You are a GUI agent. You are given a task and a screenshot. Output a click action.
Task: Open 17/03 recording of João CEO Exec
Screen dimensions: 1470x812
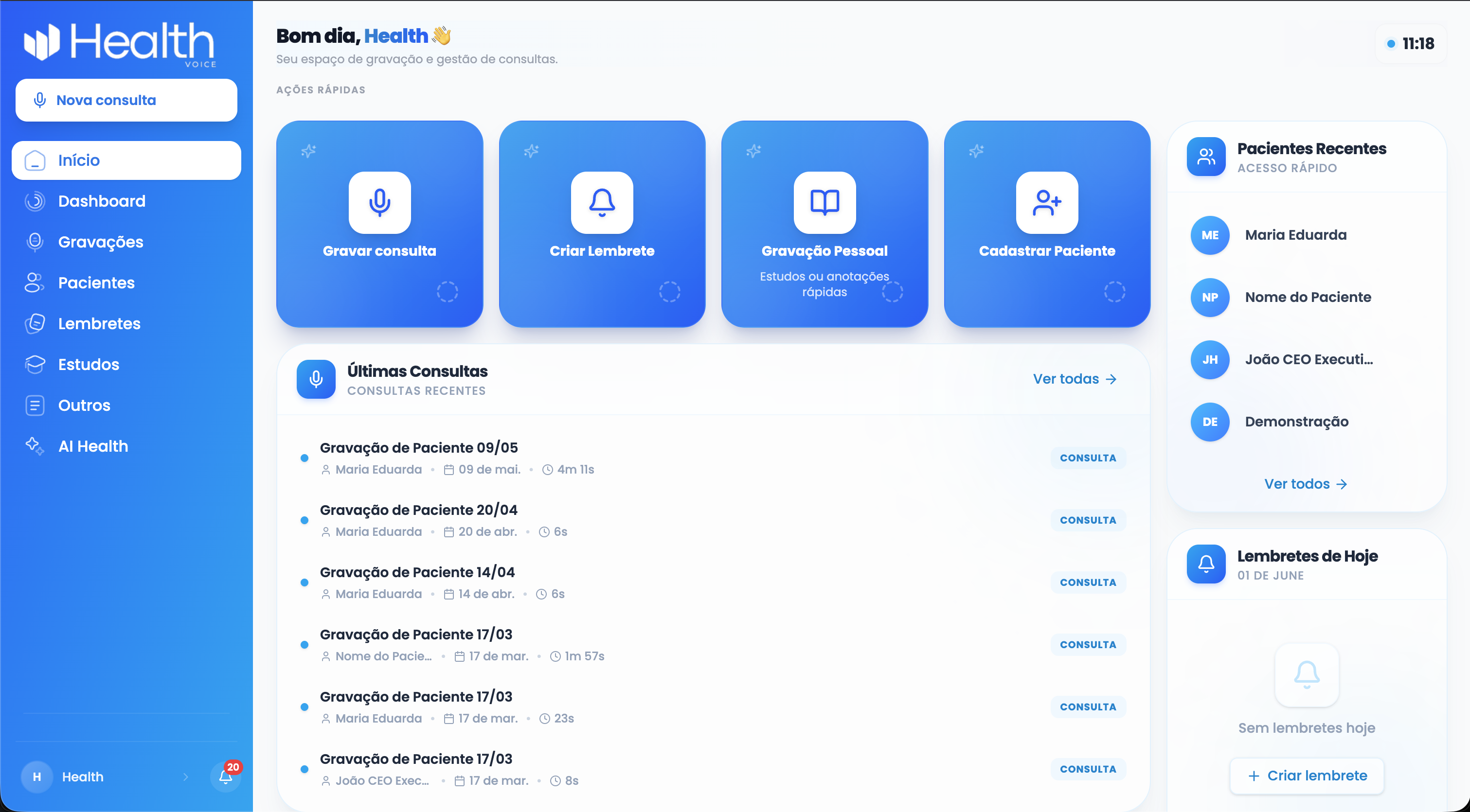coord(713,769)
